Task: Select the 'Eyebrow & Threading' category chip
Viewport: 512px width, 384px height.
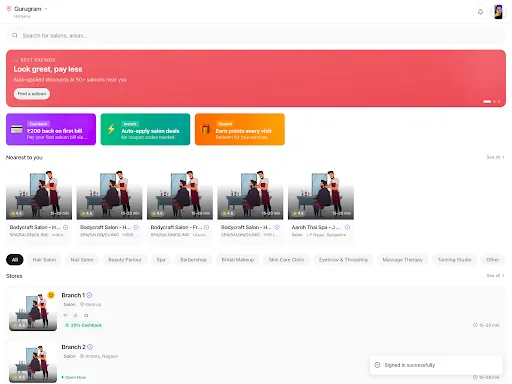Action: coord(343,260)
